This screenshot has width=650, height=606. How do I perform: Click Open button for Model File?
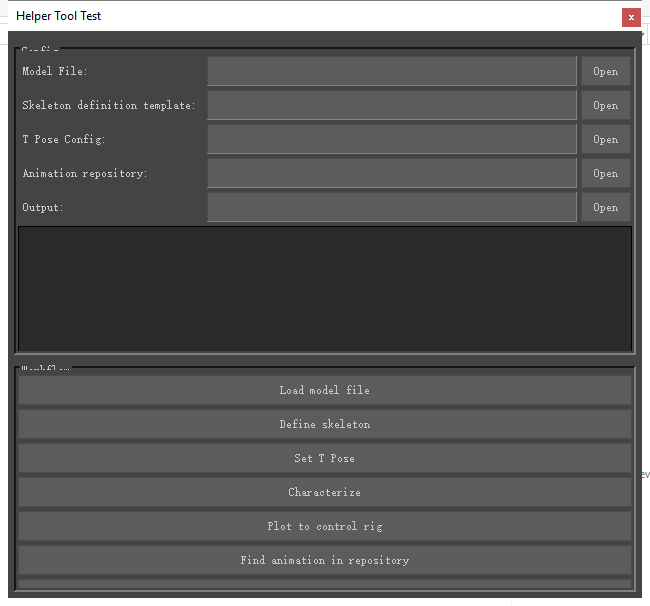pyautogui.click(x=605, y=72)
